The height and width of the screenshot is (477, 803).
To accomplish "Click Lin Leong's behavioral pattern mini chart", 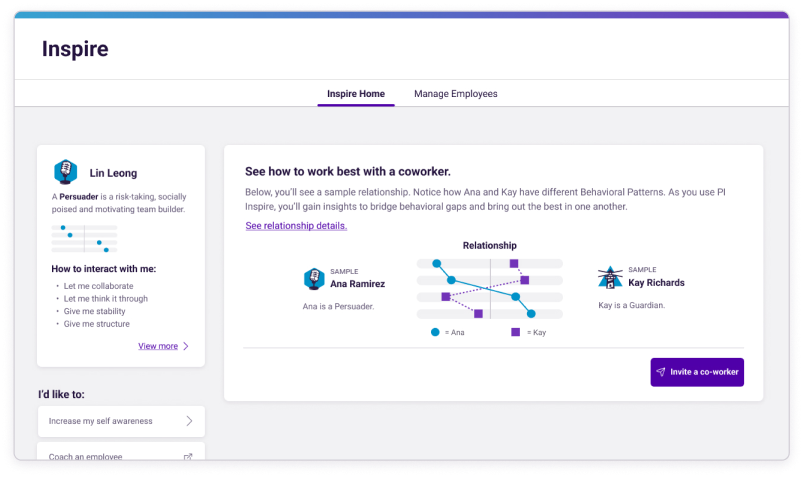I will tap(84, 238).
